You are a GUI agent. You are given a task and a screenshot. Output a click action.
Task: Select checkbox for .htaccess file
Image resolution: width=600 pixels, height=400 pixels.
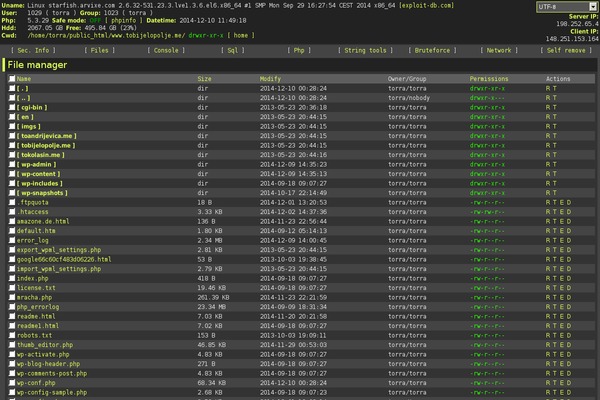[x=12, y=212]
